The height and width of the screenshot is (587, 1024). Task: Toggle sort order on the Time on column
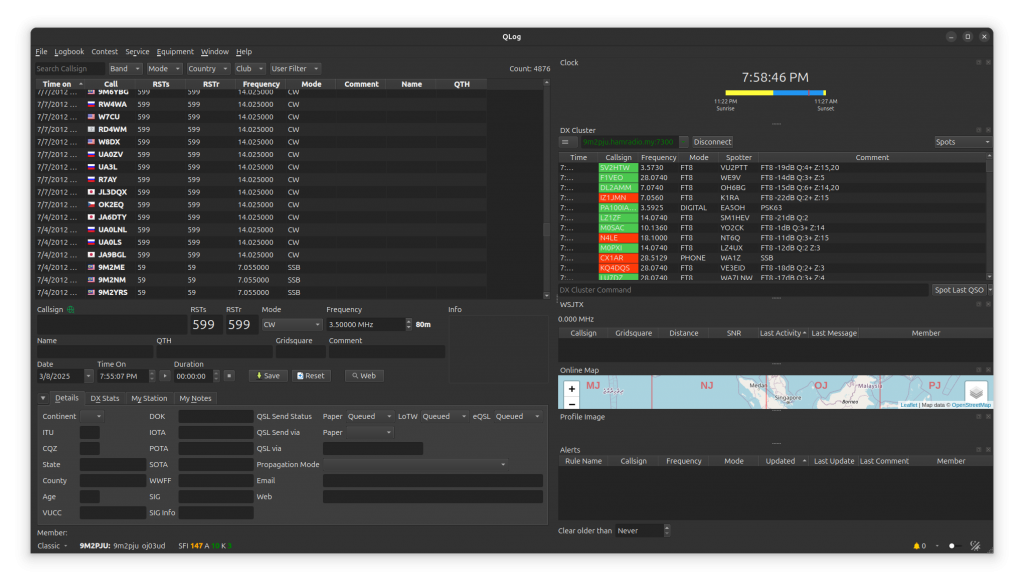click(x=55, y=83)
